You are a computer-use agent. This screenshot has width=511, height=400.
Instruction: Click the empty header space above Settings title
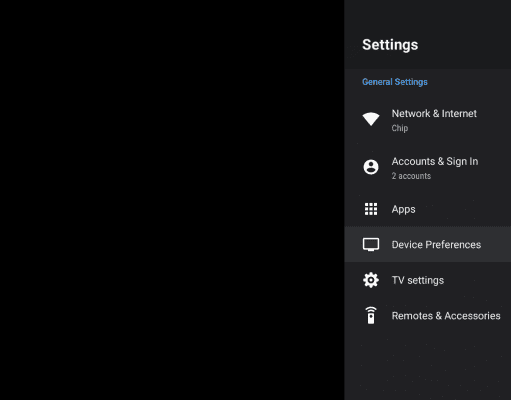click(x=428, y=17)
